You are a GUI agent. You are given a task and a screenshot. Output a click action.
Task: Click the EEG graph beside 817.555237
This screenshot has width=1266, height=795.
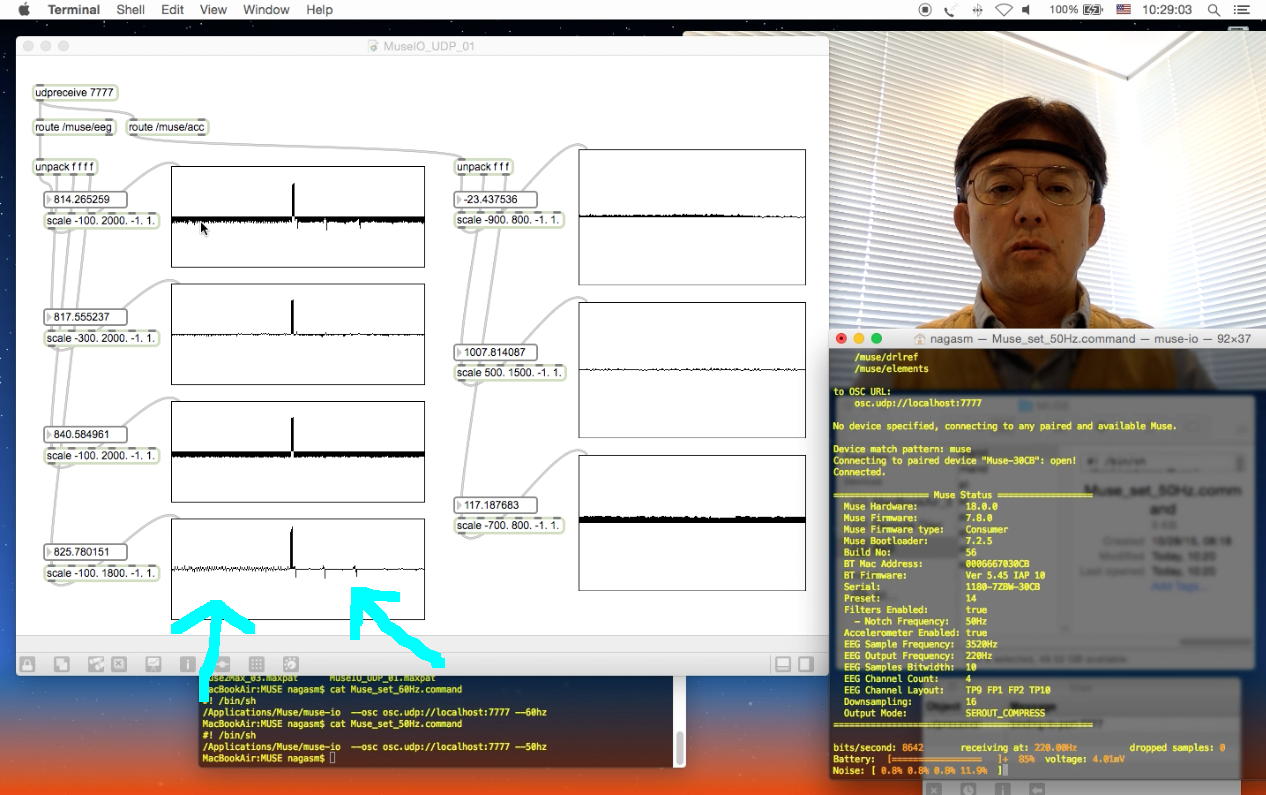pyautogui.click(x=298, y=334)
